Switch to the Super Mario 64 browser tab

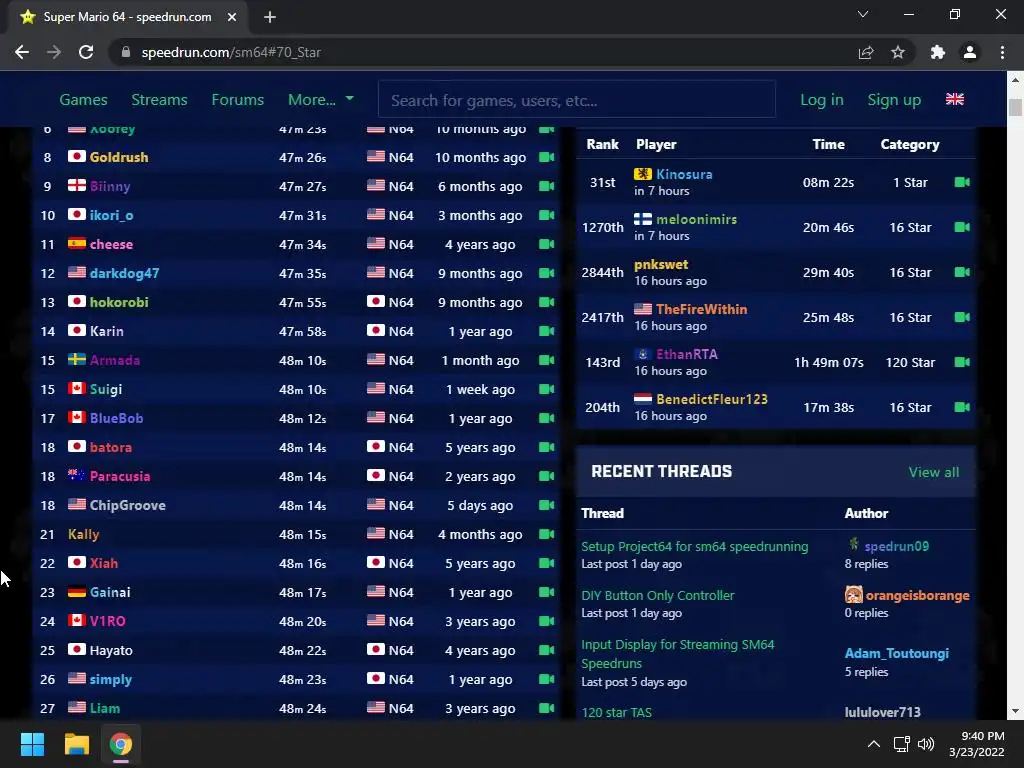coord(127,17)
